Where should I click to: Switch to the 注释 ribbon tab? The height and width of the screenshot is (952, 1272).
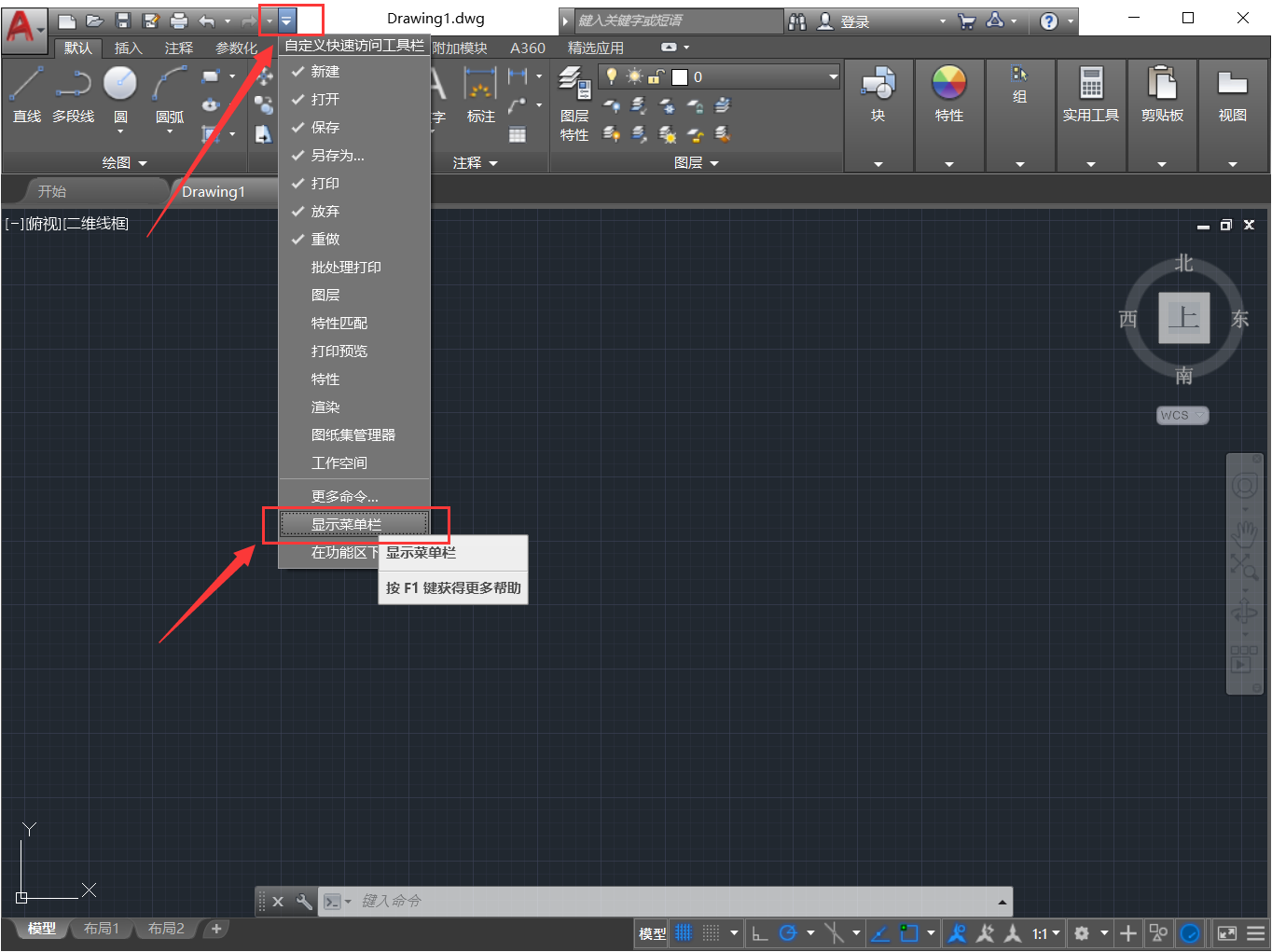coord(178,48)
